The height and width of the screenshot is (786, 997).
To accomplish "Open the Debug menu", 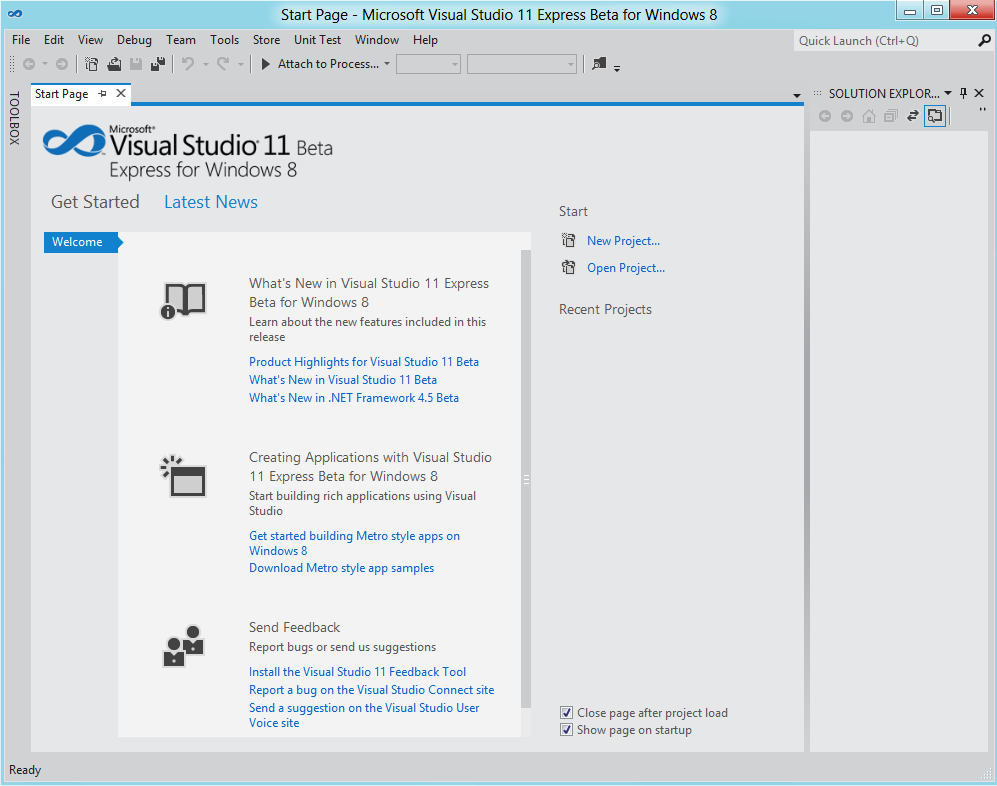I will (134, 39).
